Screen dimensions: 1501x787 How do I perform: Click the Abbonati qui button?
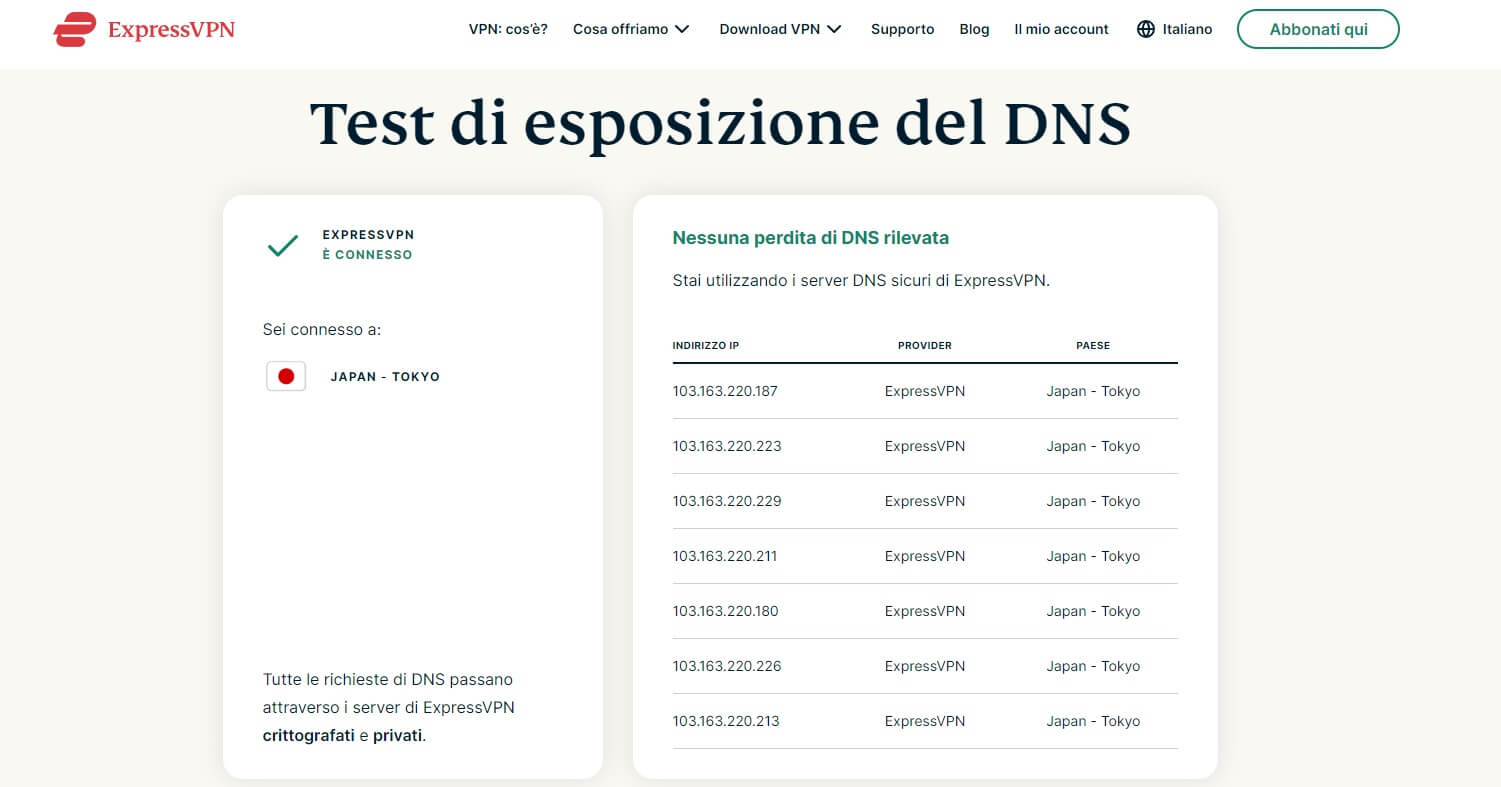click(1318, 29)
